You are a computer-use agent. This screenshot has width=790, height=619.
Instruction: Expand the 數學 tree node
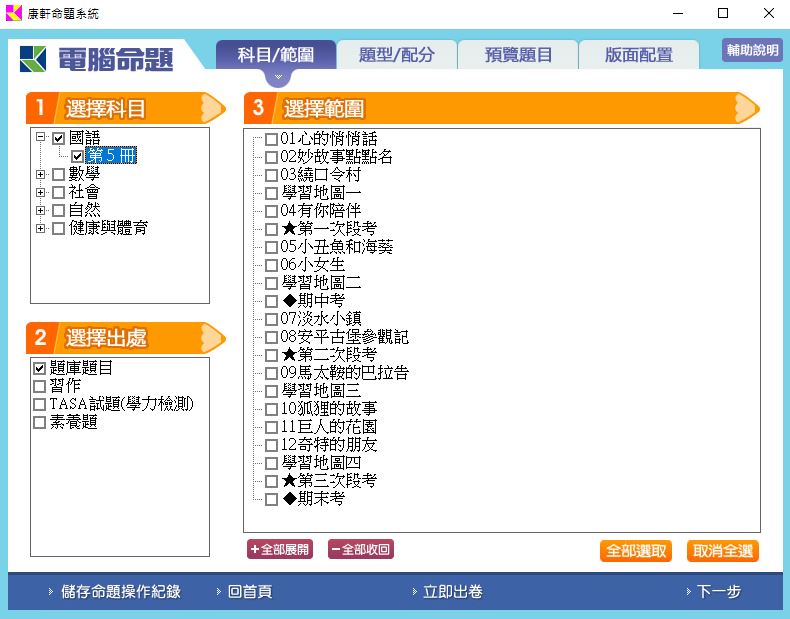point(40,174)
